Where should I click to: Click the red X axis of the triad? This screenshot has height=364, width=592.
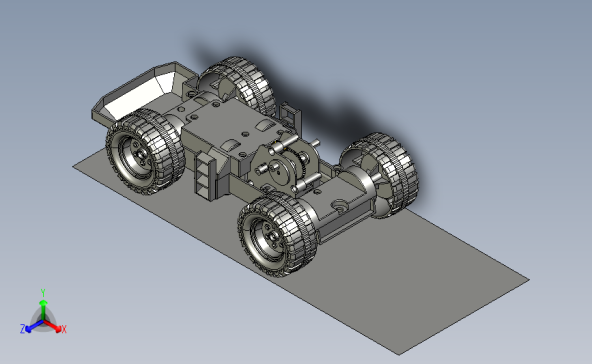(53, 326)
